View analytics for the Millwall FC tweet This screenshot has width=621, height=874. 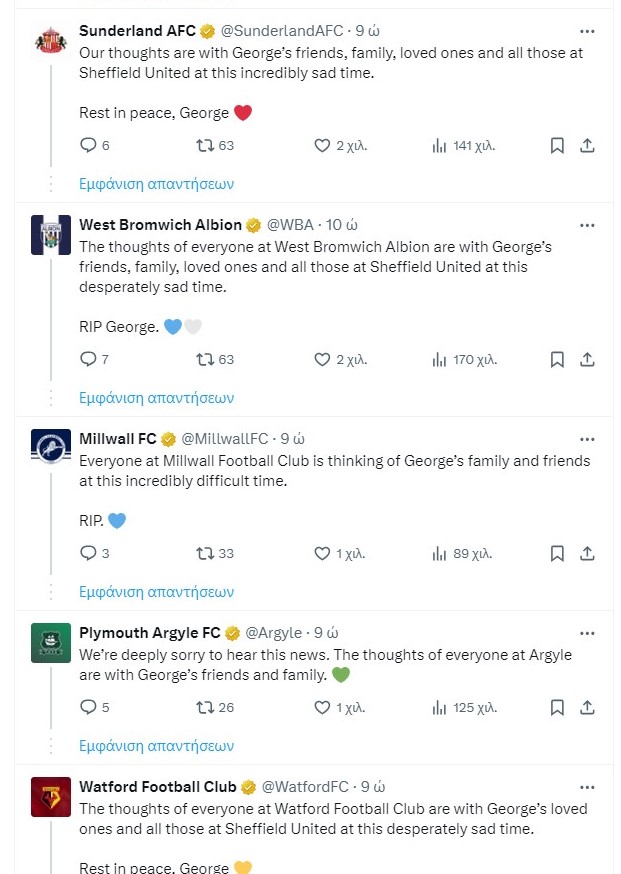(462, 553)
